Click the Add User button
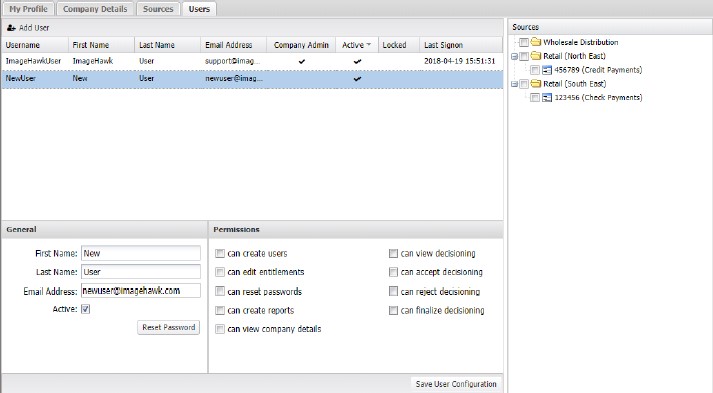The height and width of the screenshot is (393, 713). pos(28,28)
